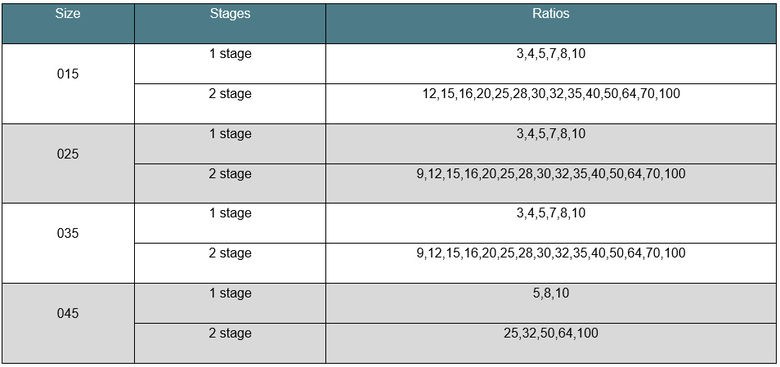Click 1 stage cell for size 025

point(230,143)
